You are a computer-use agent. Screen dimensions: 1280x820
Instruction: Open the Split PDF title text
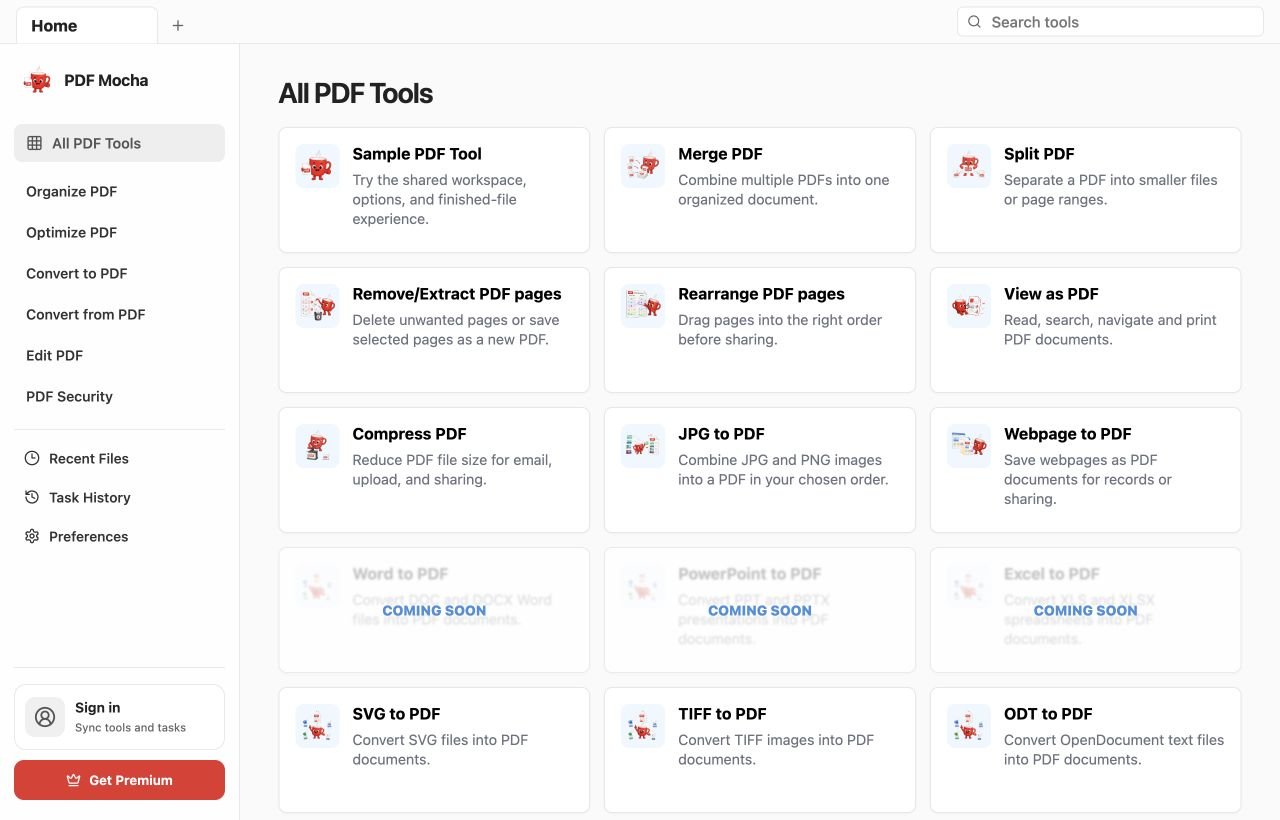(1039, 154)
